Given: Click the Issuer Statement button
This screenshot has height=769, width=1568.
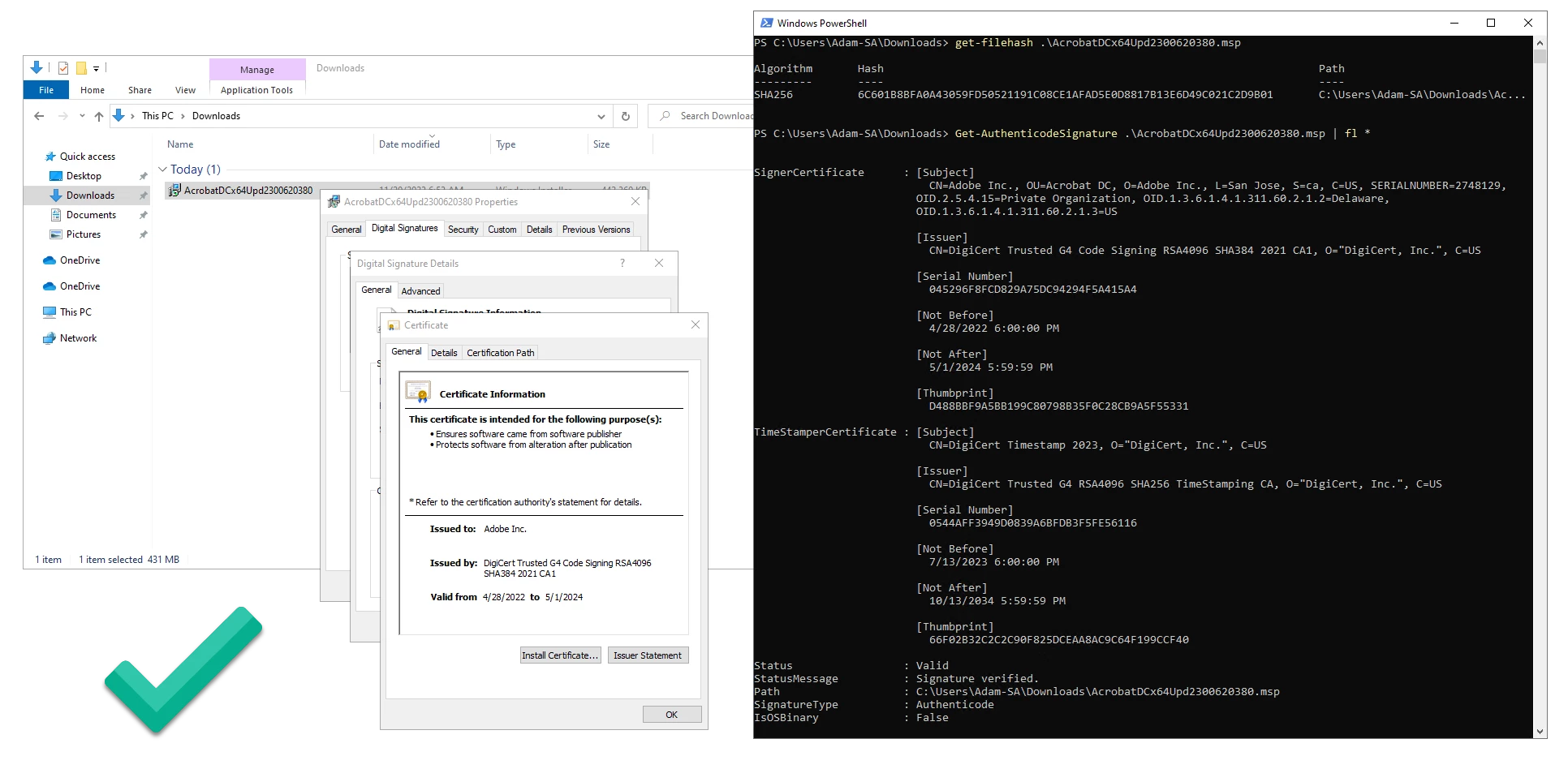Looking at the screenshot, I should 648,655.
